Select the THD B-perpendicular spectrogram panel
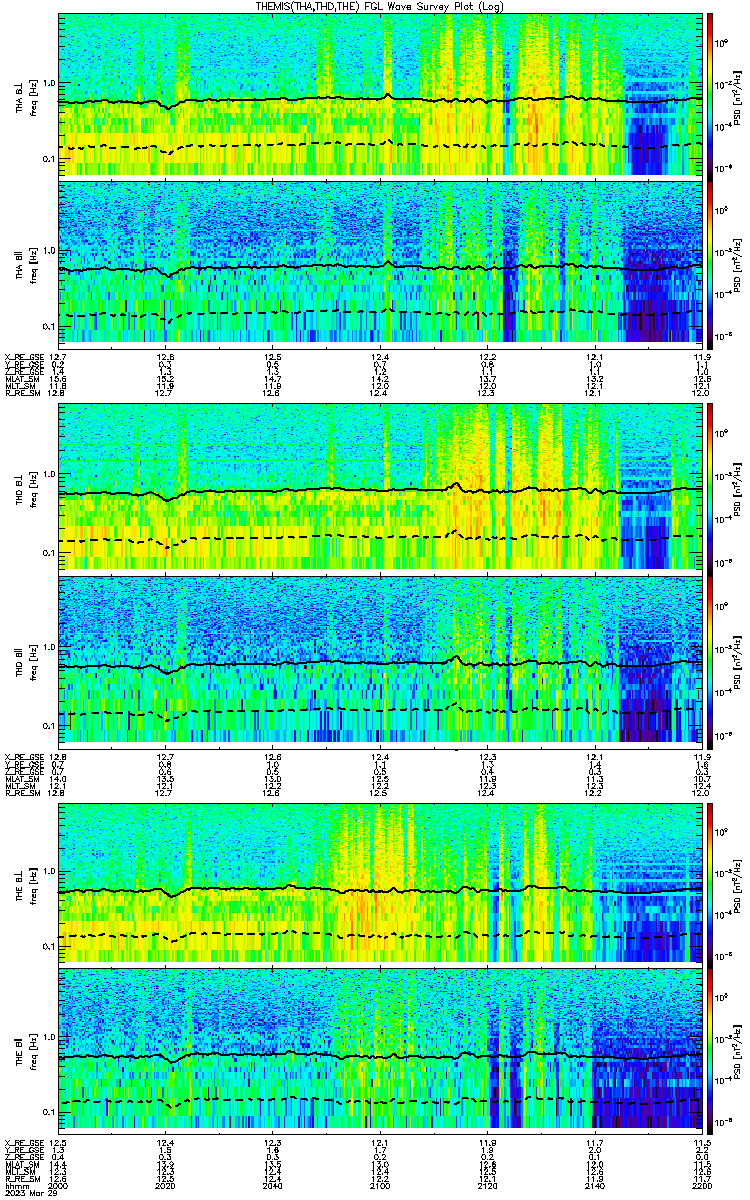This screenshot has height=1200, width=750. point(380,486)
